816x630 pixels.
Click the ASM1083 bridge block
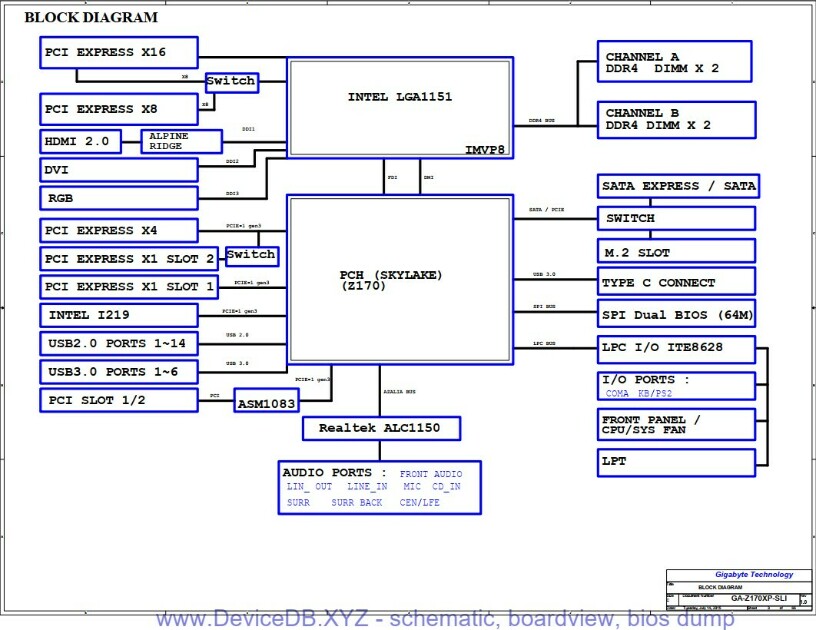(266, 400)
